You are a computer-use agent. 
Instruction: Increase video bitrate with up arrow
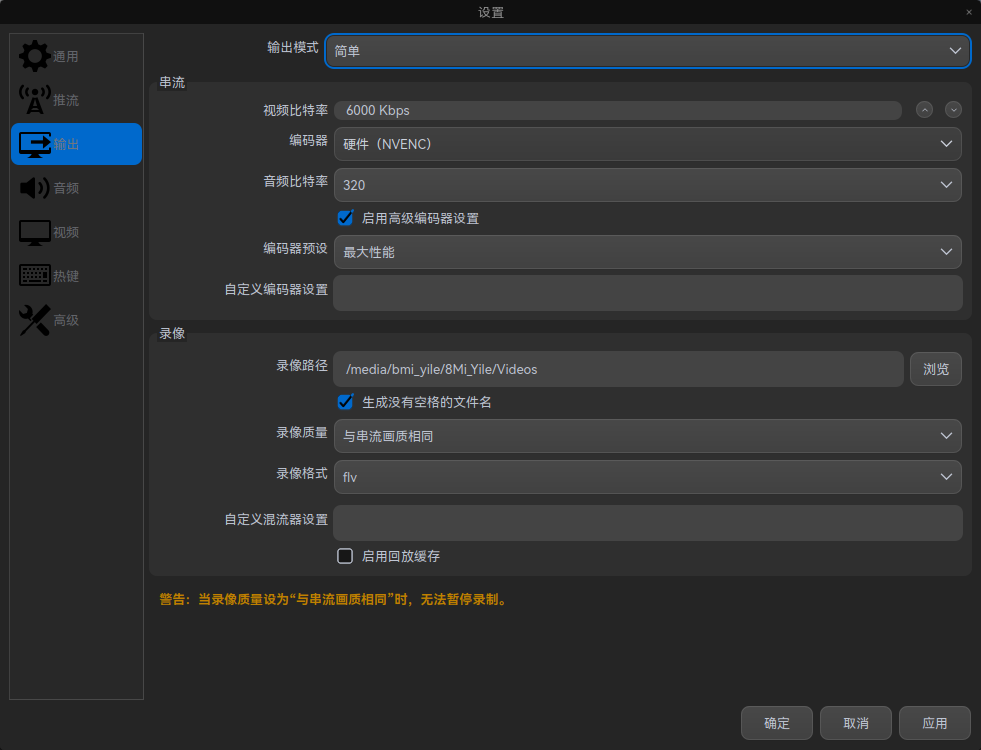click(x=924, y=110)
